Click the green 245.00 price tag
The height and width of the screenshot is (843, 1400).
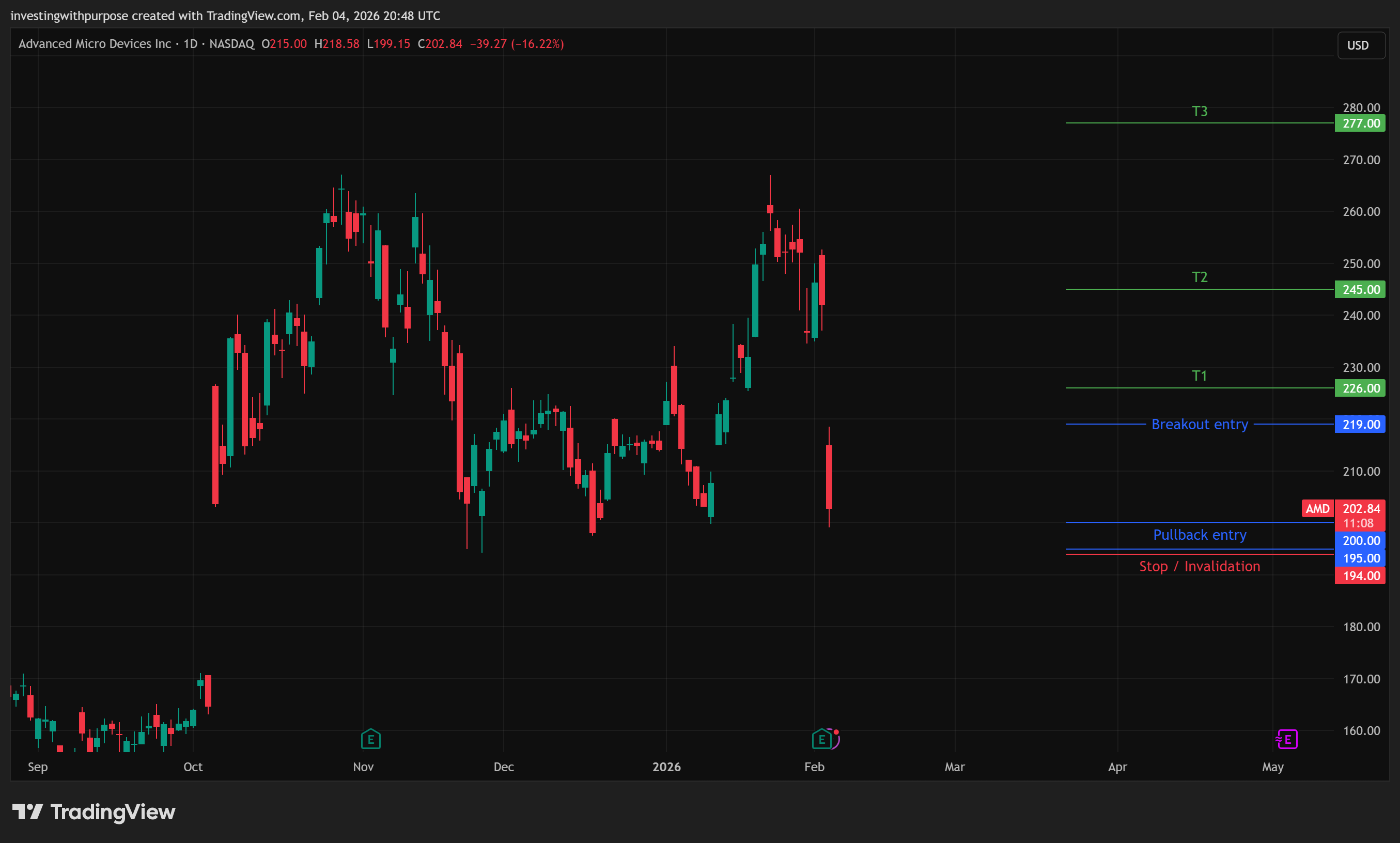[1360, 289]
